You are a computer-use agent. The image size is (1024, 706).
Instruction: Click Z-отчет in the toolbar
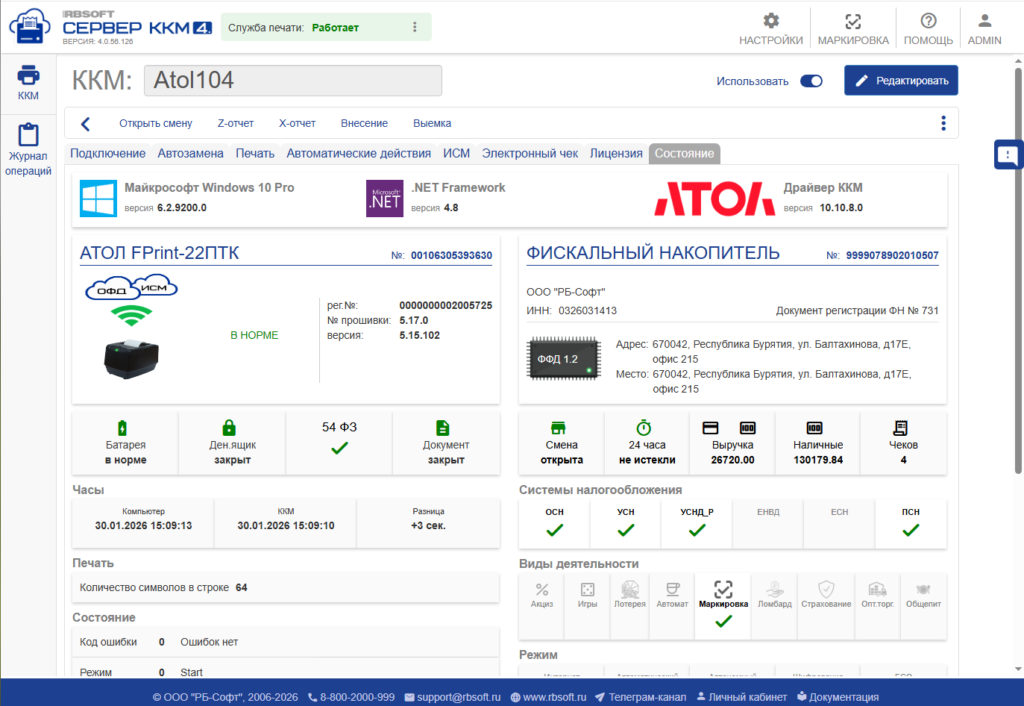[x=235, y=123]
